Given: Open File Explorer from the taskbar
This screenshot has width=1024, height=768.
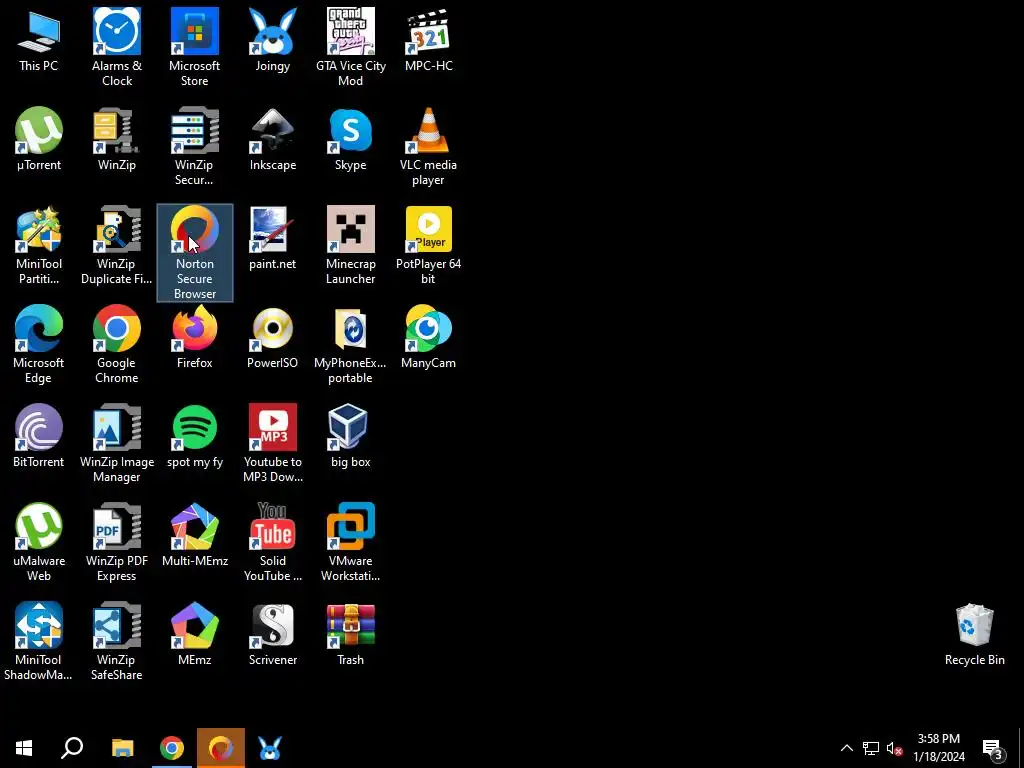Looking at the screenshot, I should [x=122, y=748].
